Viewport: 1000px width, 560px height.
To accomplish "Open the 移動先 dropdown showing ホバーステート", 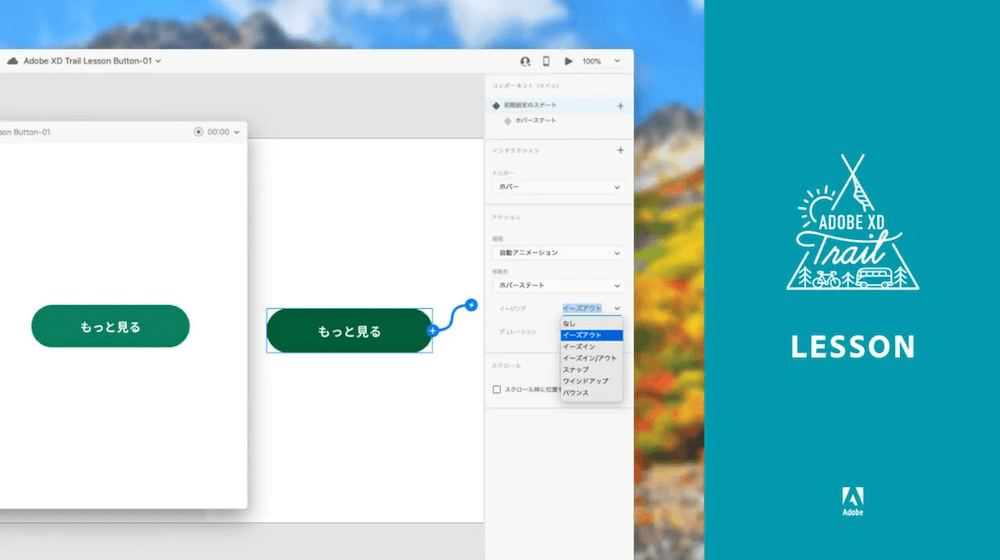I will click(x=559, y=285).
